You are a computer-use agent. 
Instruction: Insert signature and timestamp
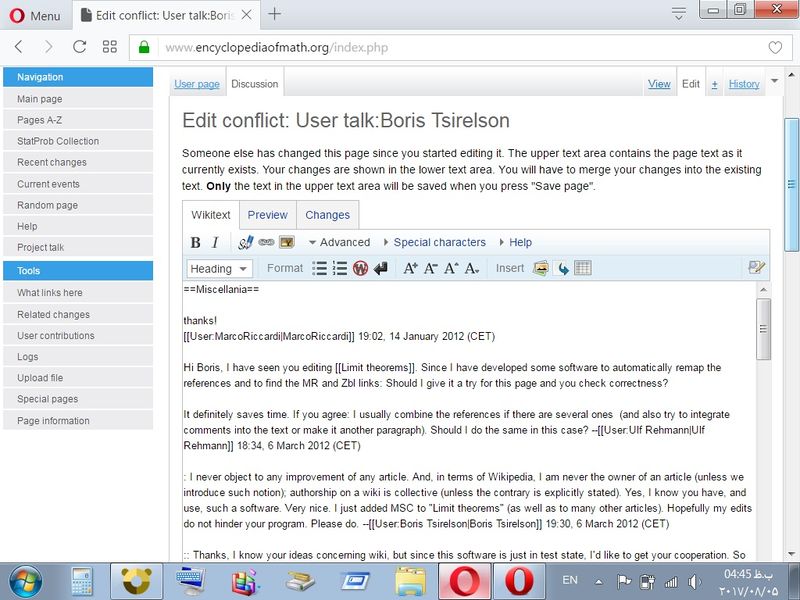245,242
